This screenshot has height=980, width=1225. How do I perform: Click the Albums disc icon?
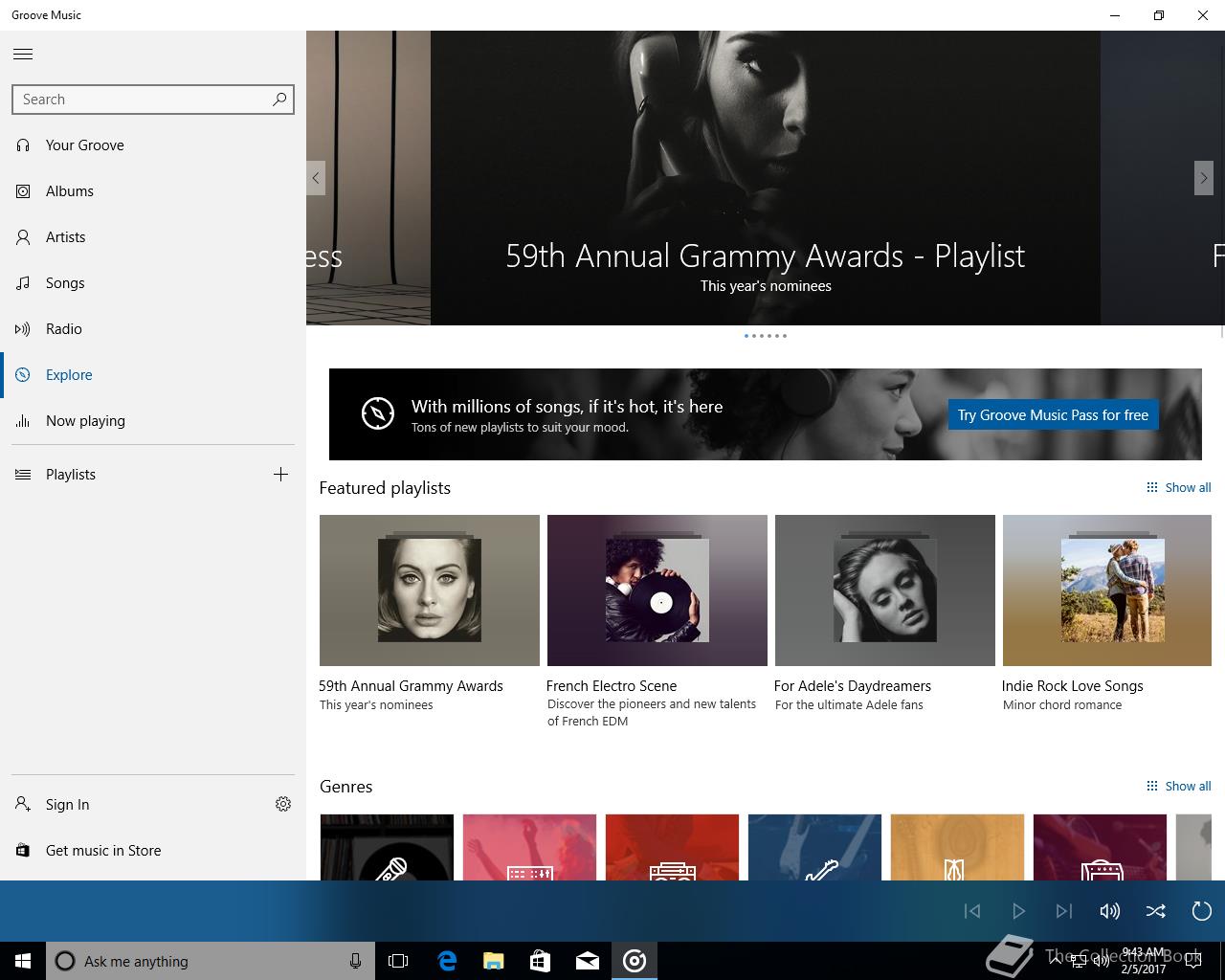pos(23,191)
